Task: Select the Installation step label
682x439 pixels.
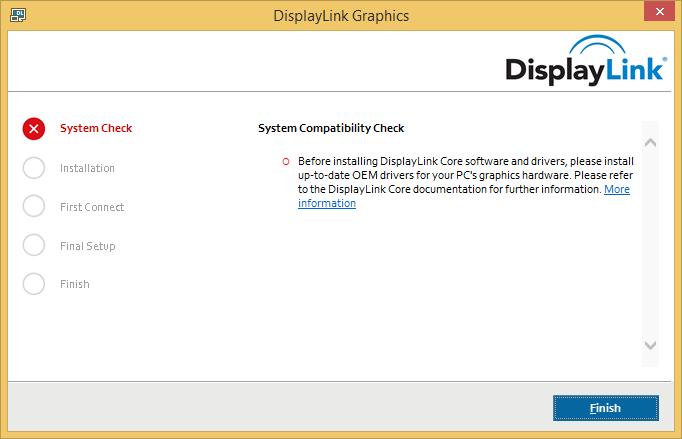Action: pos(87,168)
